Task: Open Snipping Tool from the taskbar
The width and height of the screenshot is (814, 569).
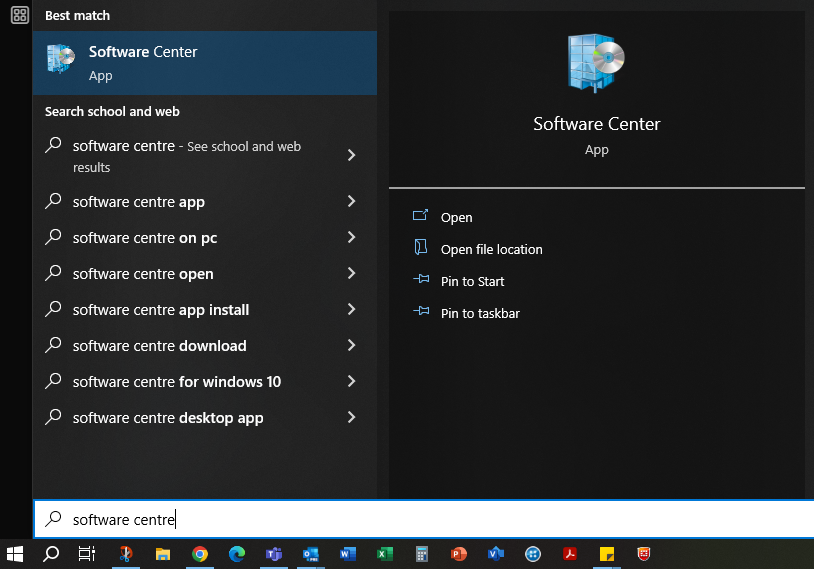Action: tap(125, 554)
